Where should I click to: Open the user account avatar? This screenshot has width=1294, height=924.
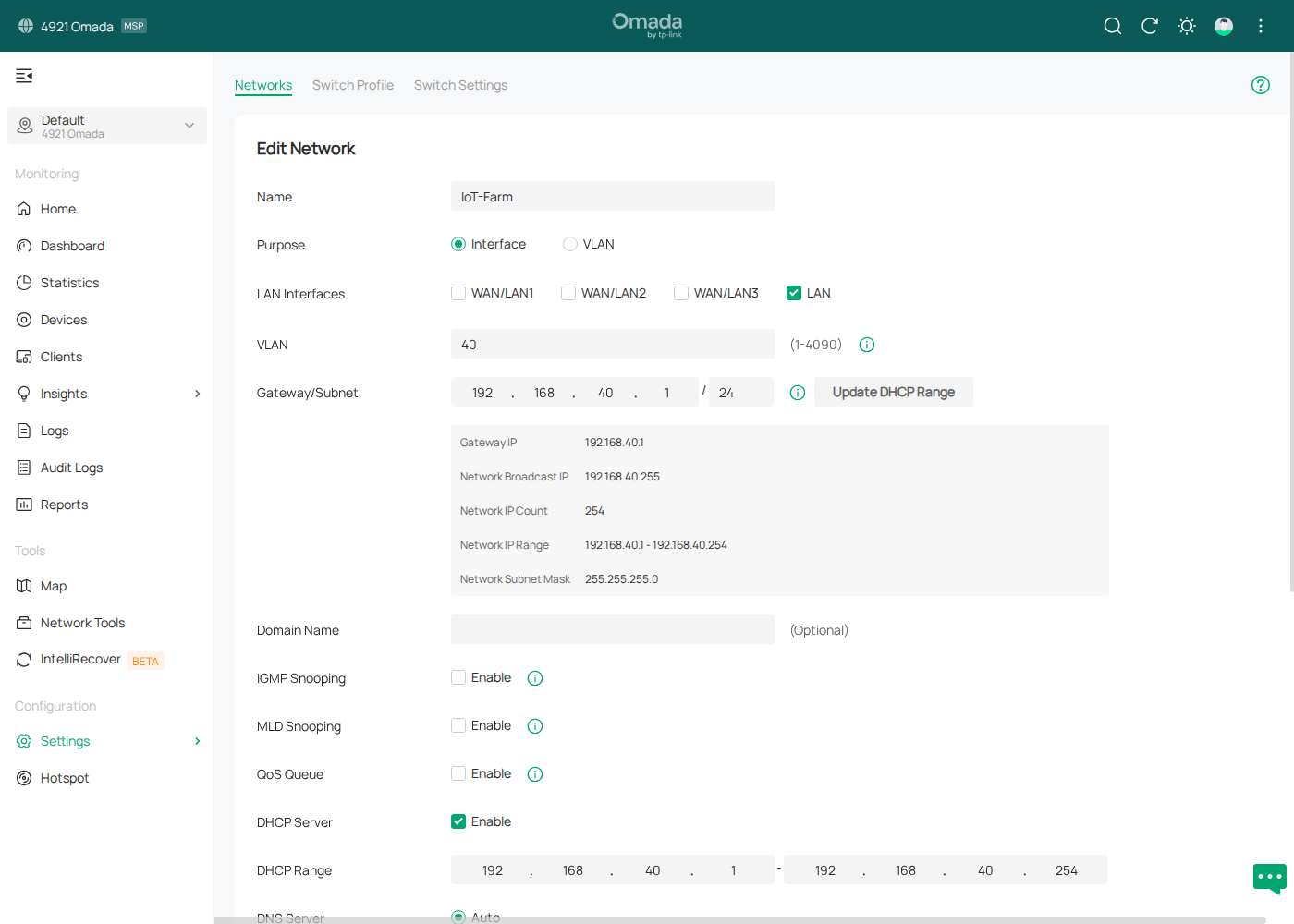click(1224, 26)
